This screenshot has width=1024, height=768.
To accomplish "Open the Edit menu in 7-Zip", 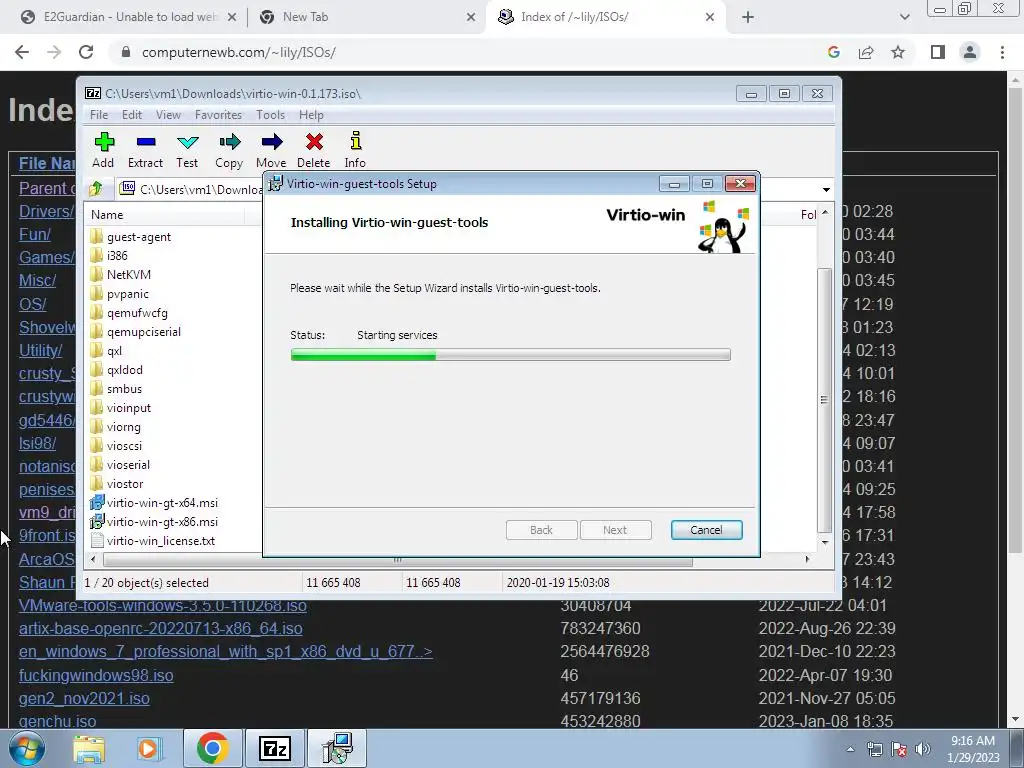I will click(132, 115).
